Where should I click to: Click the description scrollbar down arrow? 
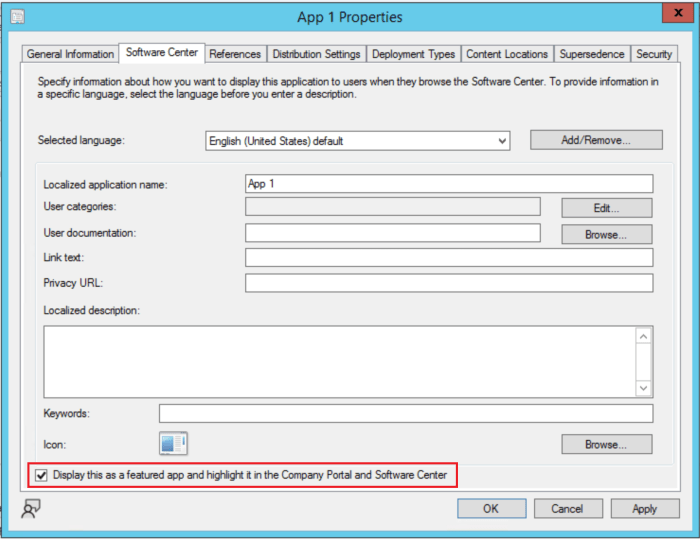pyautogui.click(x=644, y=388)
